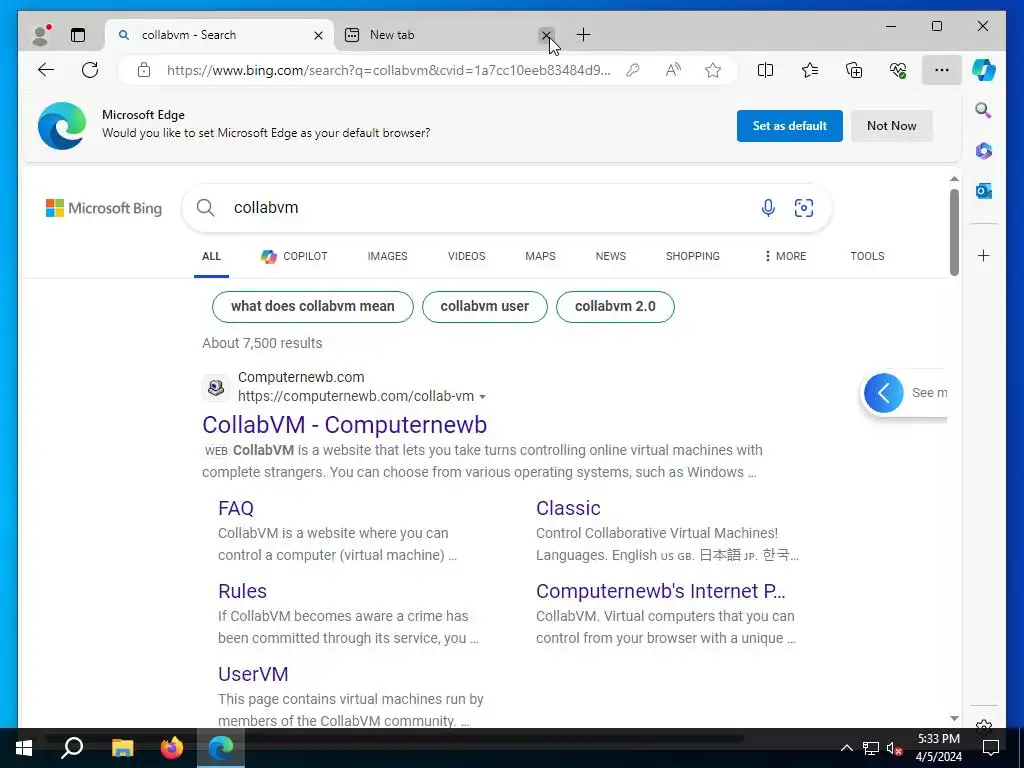Open a new tab with plus button

583,35
